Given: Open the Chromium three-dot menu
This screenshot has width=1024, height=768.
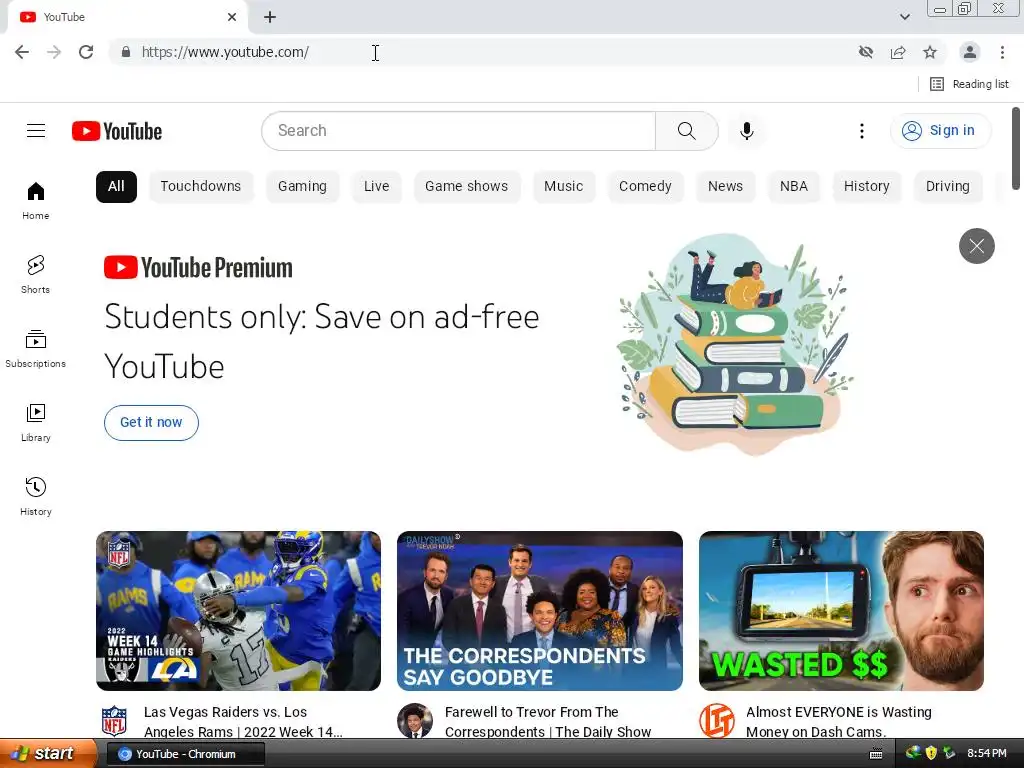Looking at the screenshot, I should [1002, 52].
